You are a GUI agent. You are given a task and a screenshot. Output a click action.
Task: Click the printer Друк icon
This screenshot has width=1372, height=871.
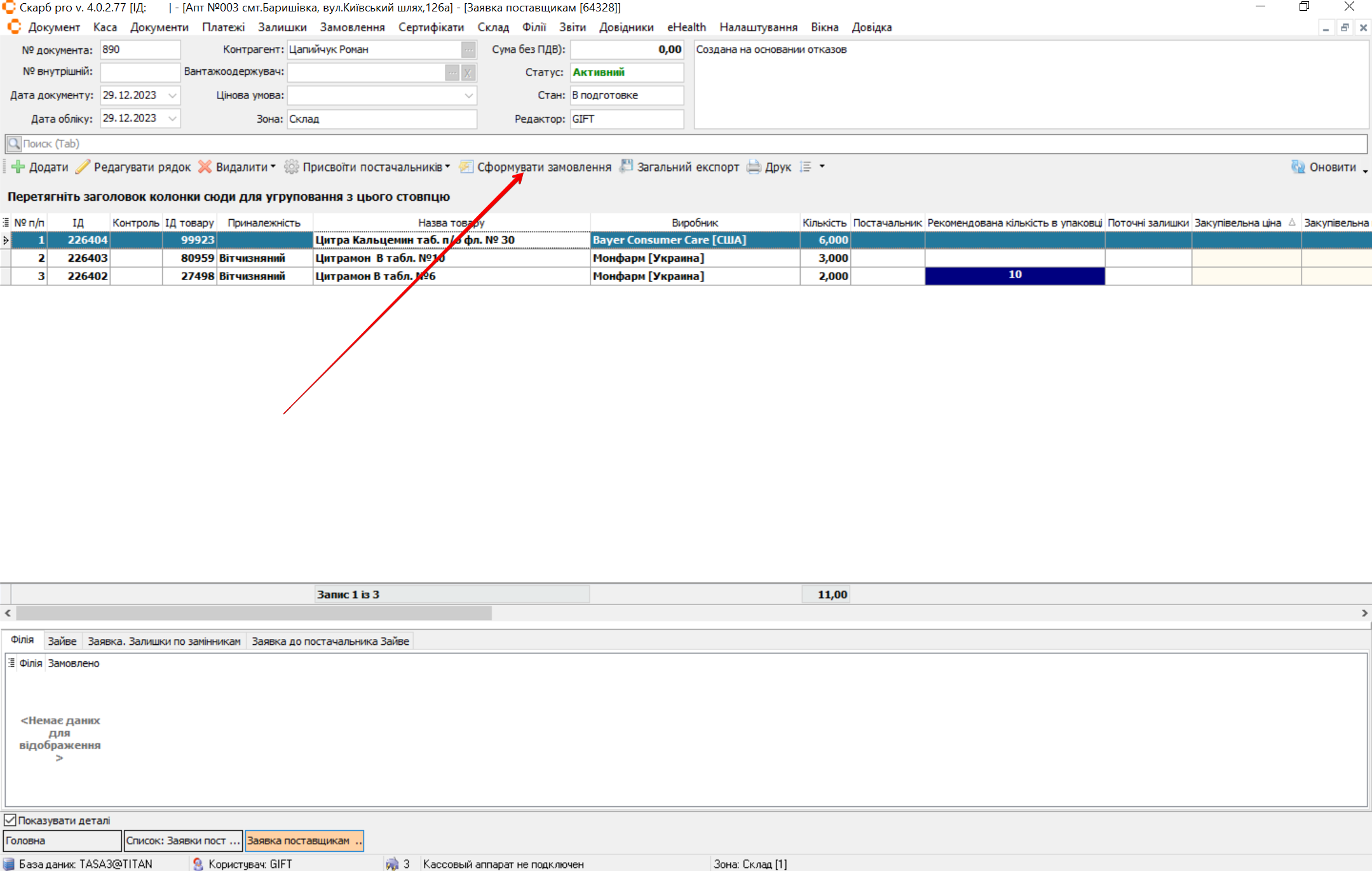(754, 167)
